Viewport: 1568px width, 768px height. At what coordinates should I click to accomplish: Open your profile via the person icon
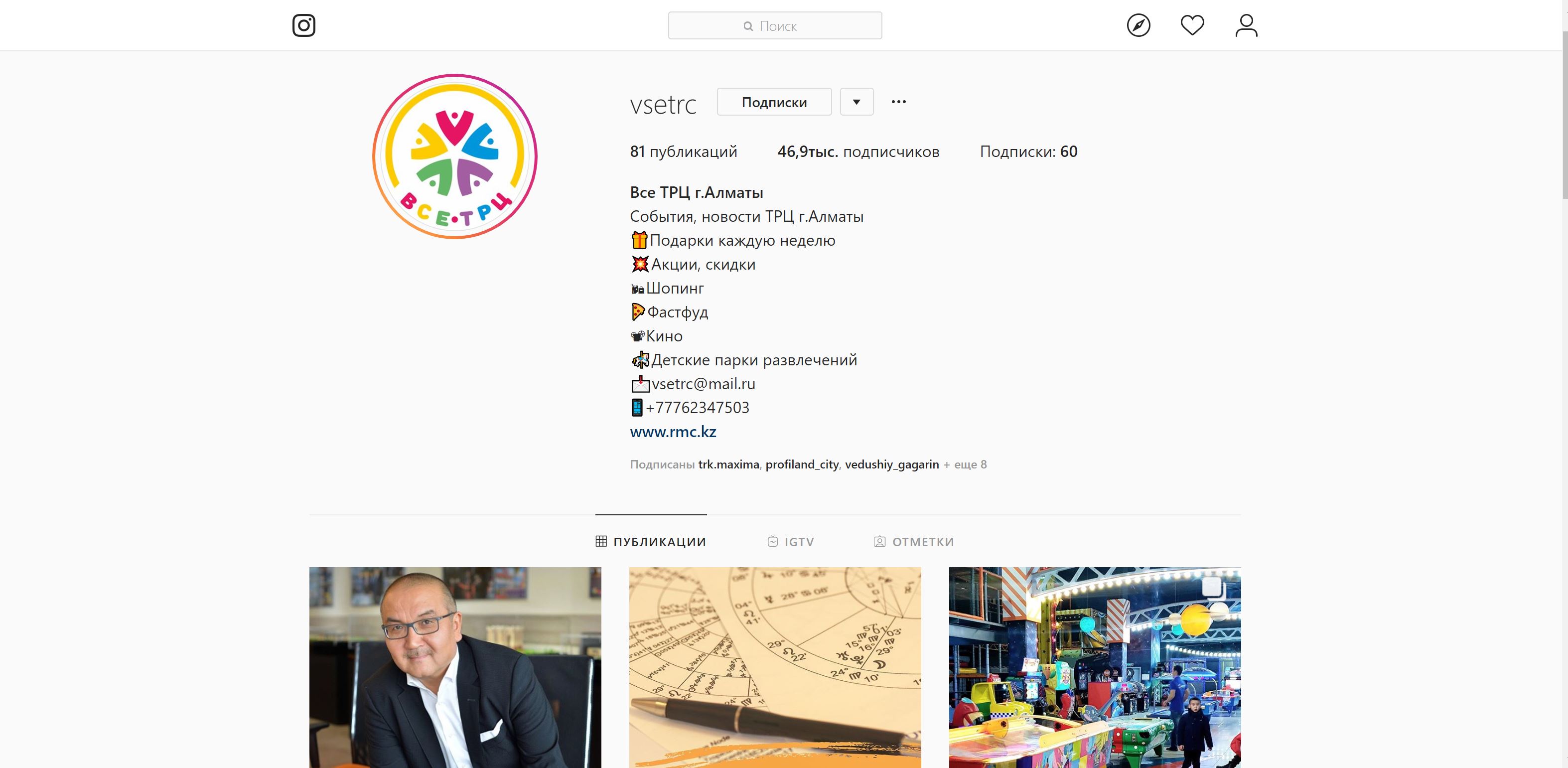[x=1246, y=25]
